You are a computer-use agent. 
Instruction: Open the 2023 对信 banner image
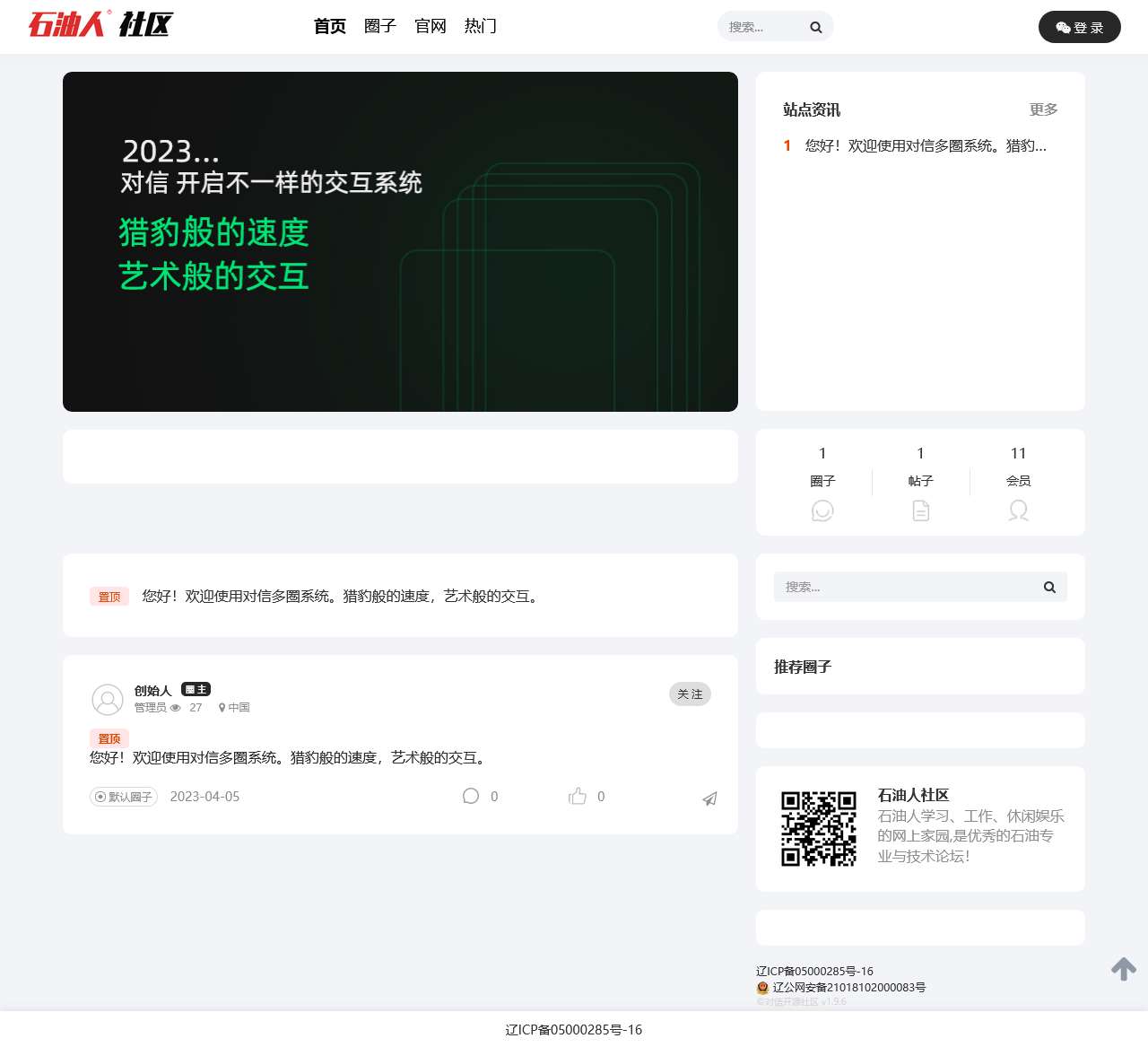(x=400, y=241)
